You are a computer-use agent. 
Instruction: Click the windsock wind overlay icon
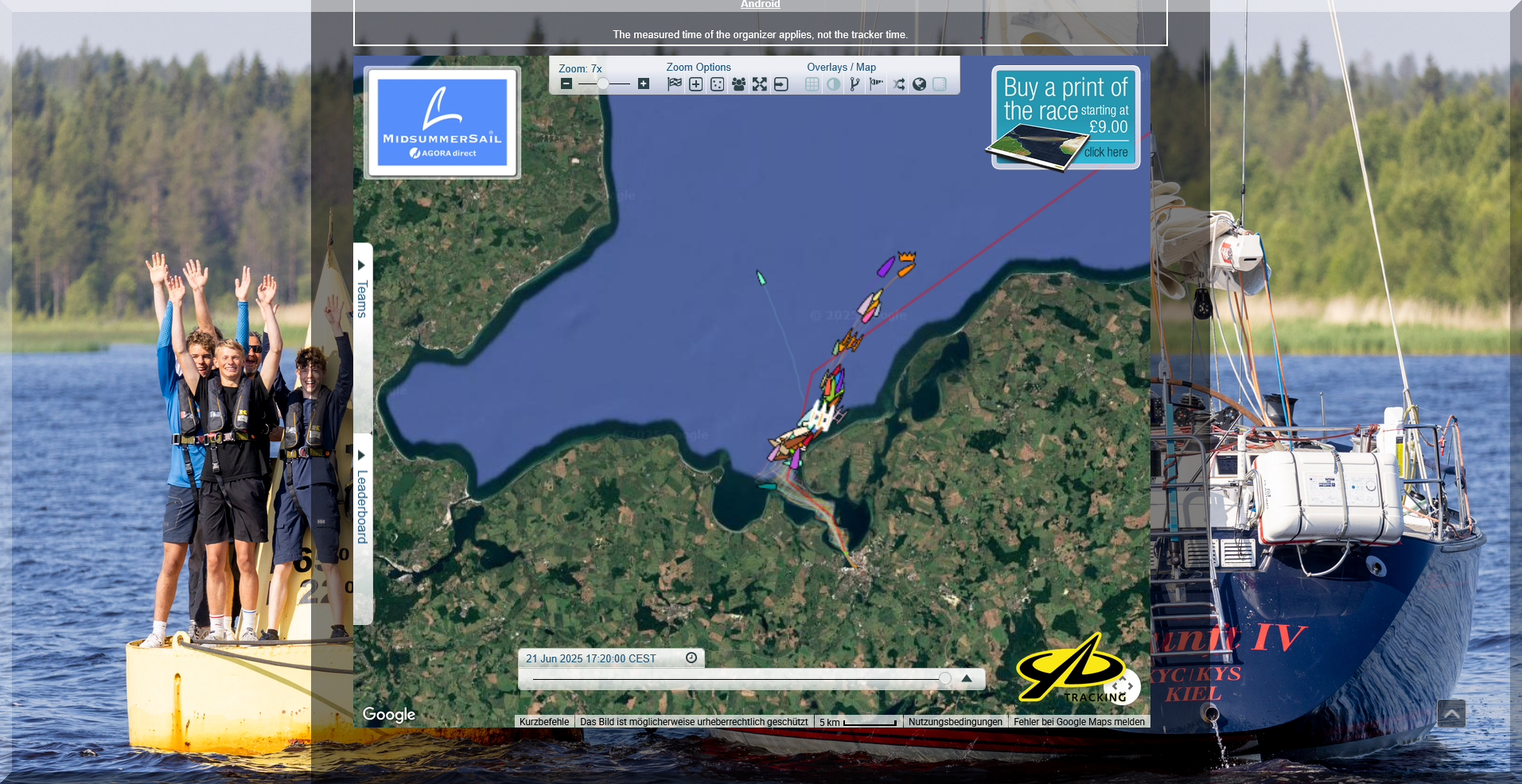876,84
